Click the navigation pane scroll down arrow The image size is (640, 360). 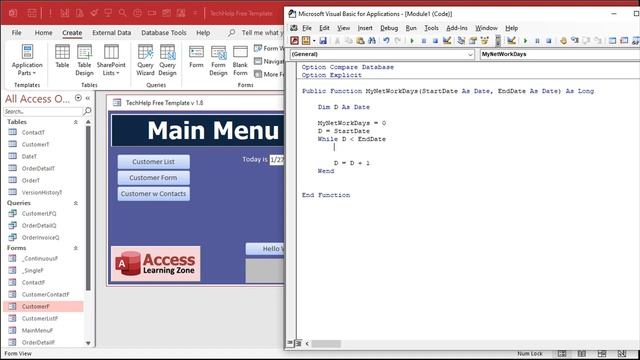tap(88, 343)
